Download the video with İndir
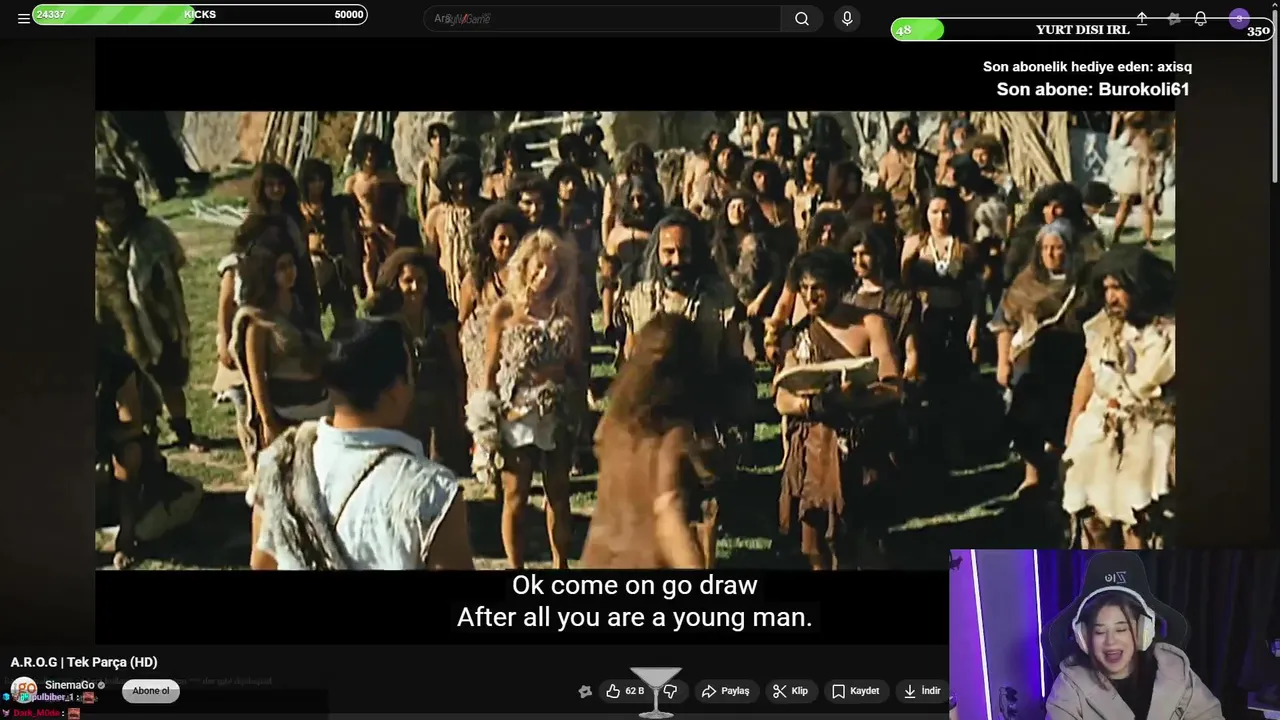 pos(921,691)
